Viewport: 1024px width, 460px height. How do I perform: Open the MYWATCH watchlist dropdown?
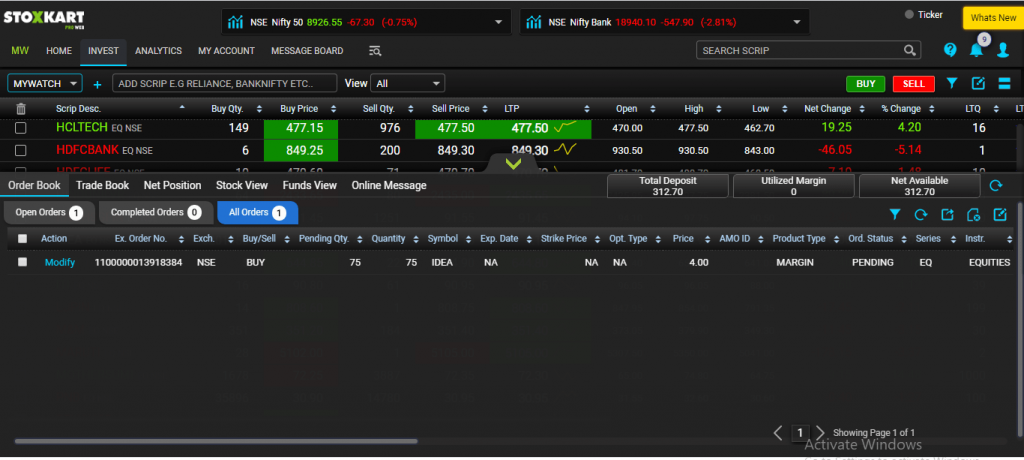pyautogui.click(x=45, y=84)
